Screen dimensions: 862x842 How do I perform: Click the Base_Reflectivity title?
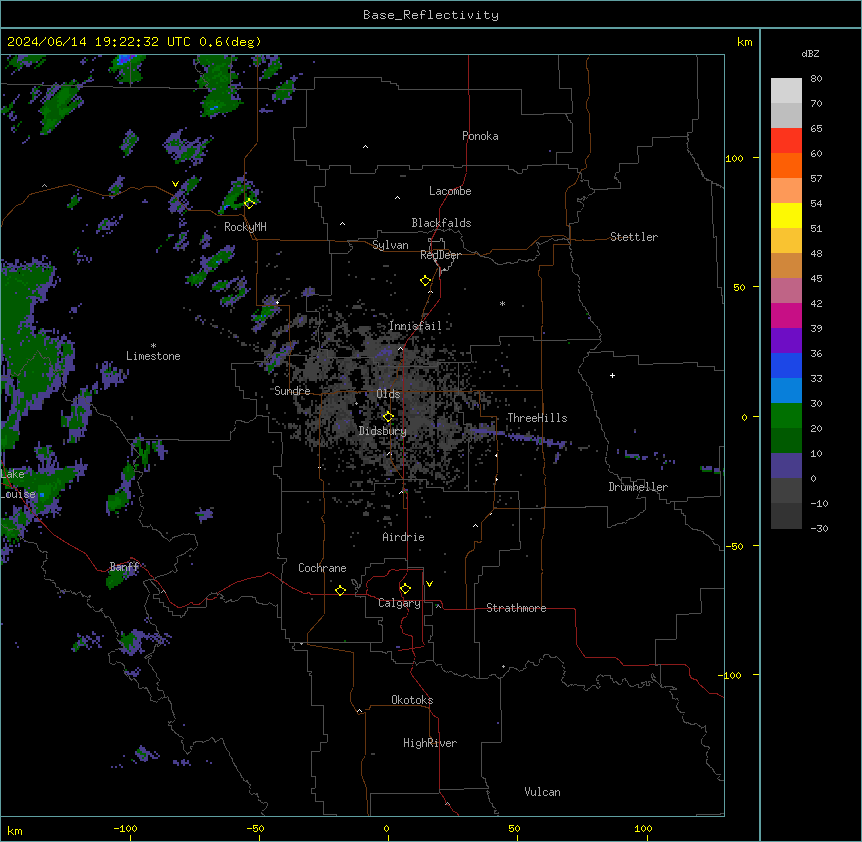(x=431, y=15)
